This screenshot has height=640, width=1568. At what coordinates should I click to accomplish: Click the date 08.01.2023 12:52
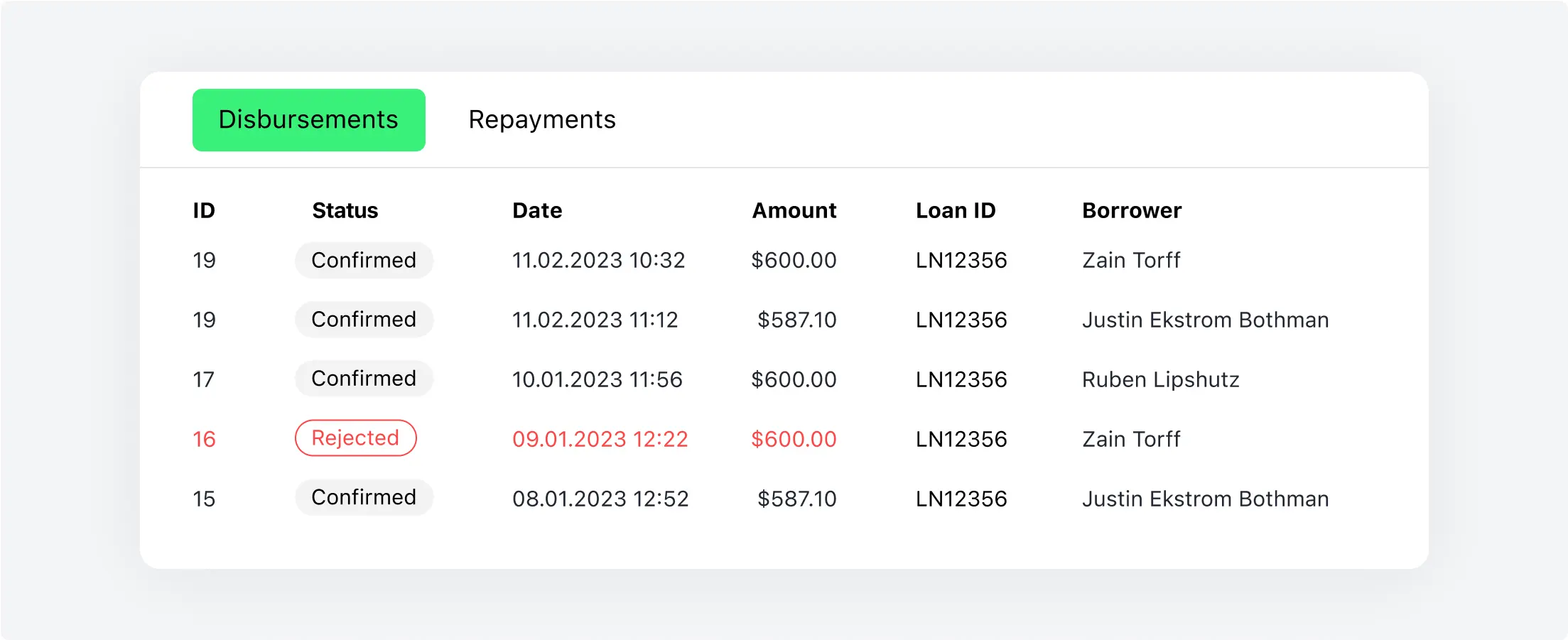pos(601,499)
